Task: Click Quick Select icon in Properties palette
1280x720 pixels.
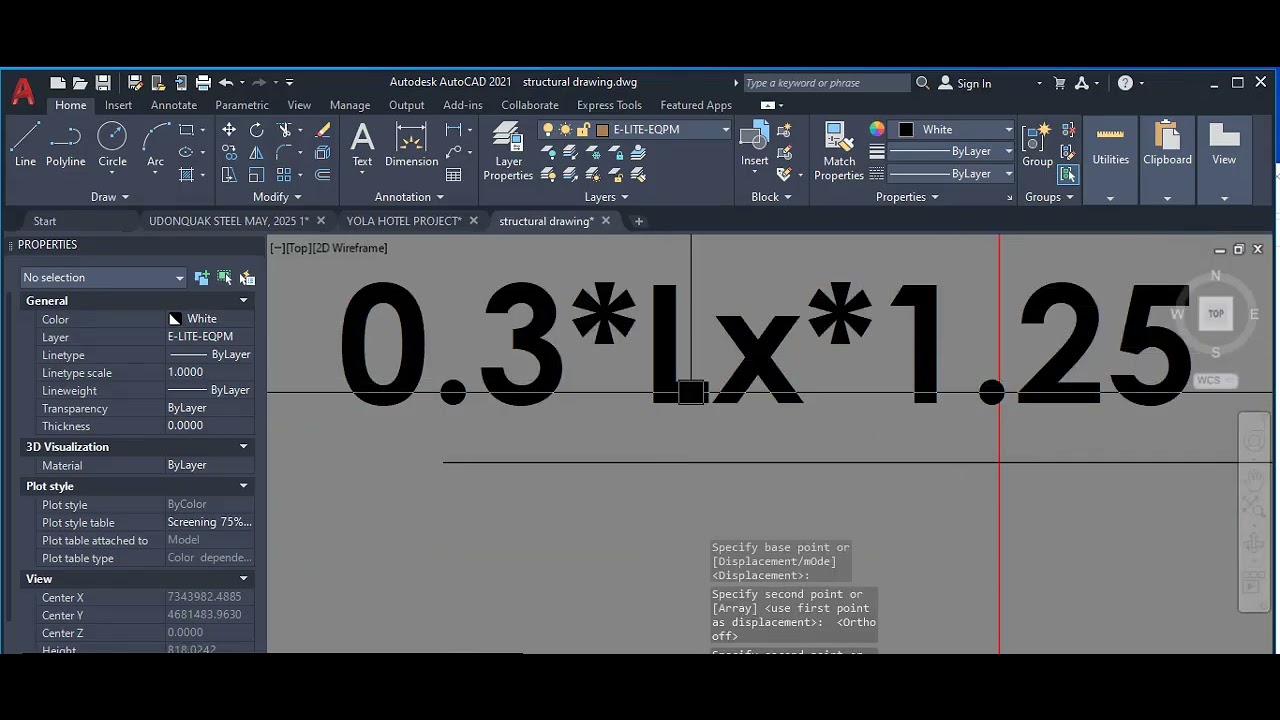Action: pos(247,278)
